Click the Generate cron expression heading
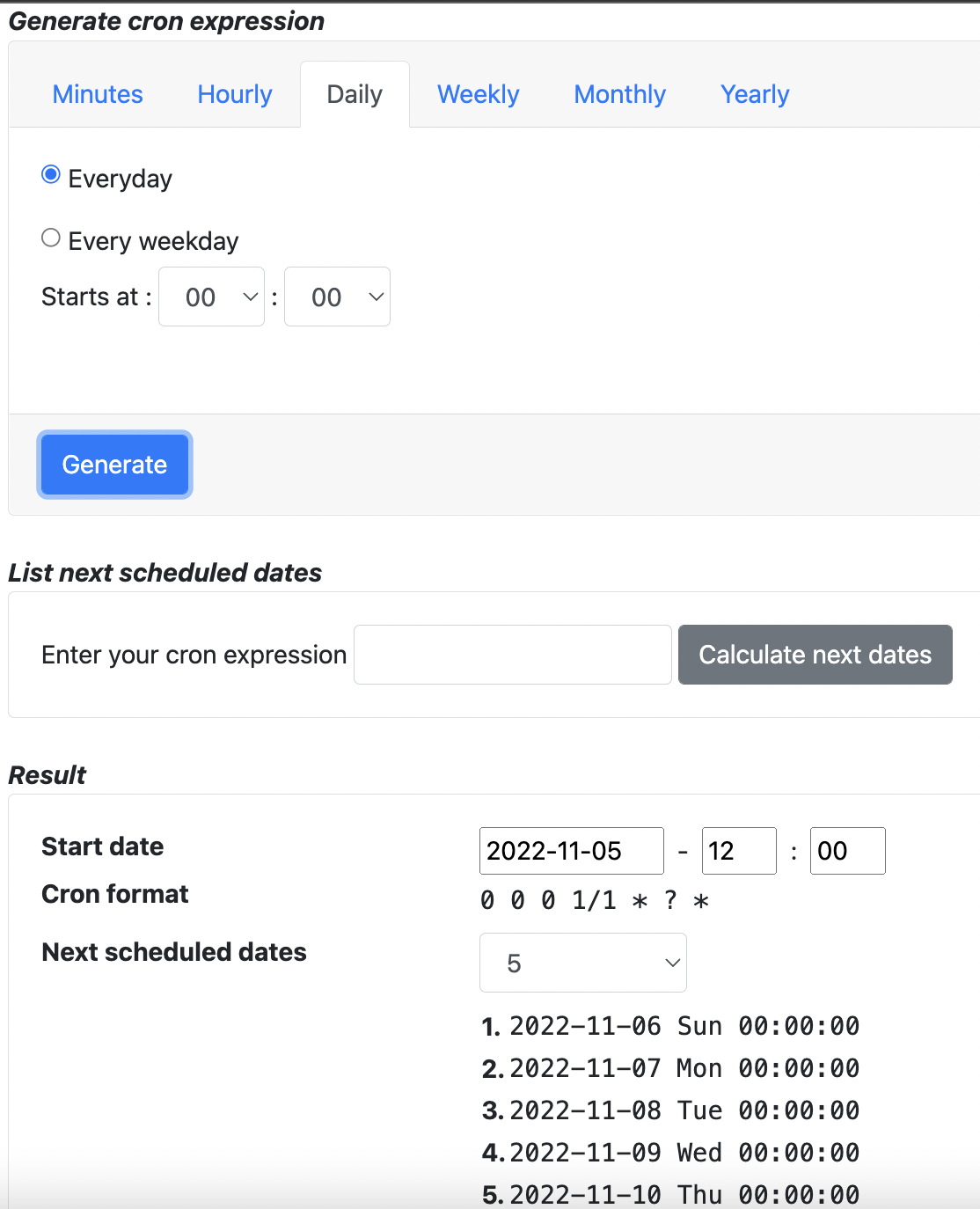This screenshot has height=1209, width=980. point(166,21)
